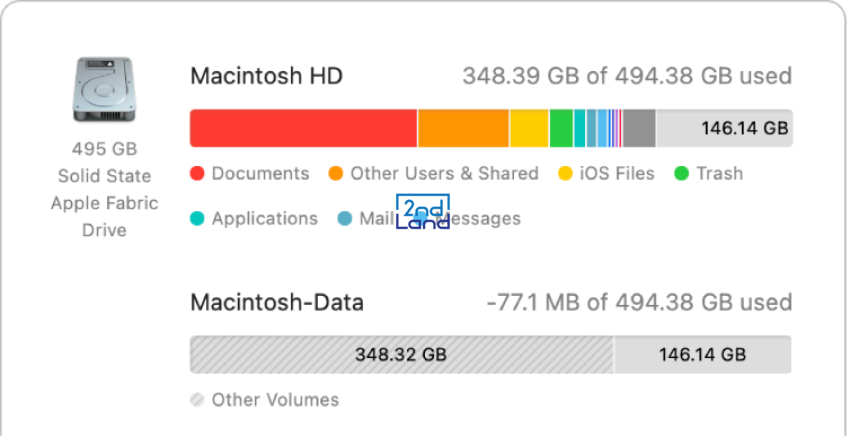Select the orange segment in storage bar
Viewport: 850px width, 436px height.
click(x=463, y=129)
